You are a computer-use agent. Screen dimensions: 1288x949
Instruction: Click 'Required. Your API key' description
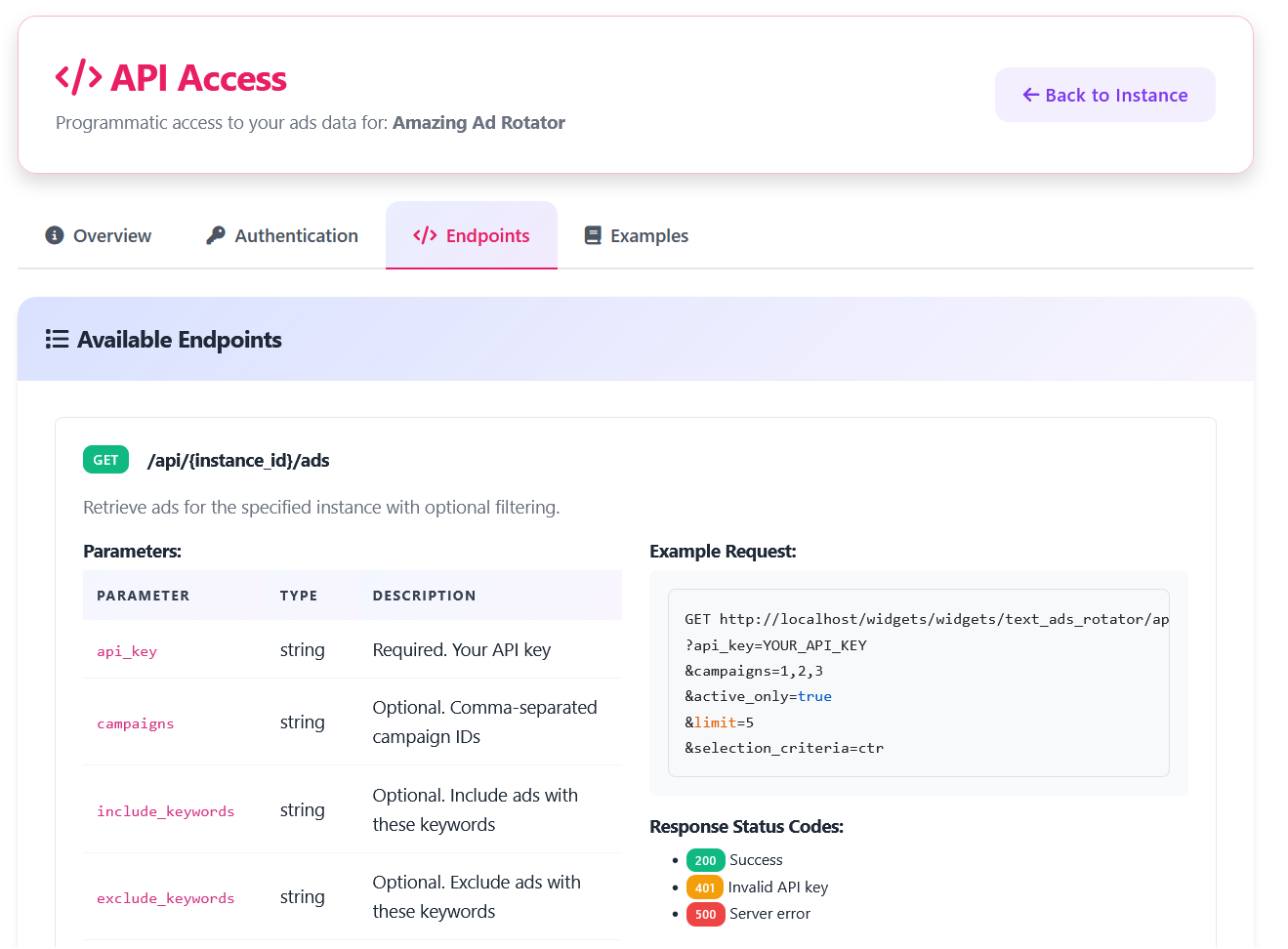[462, 650]
